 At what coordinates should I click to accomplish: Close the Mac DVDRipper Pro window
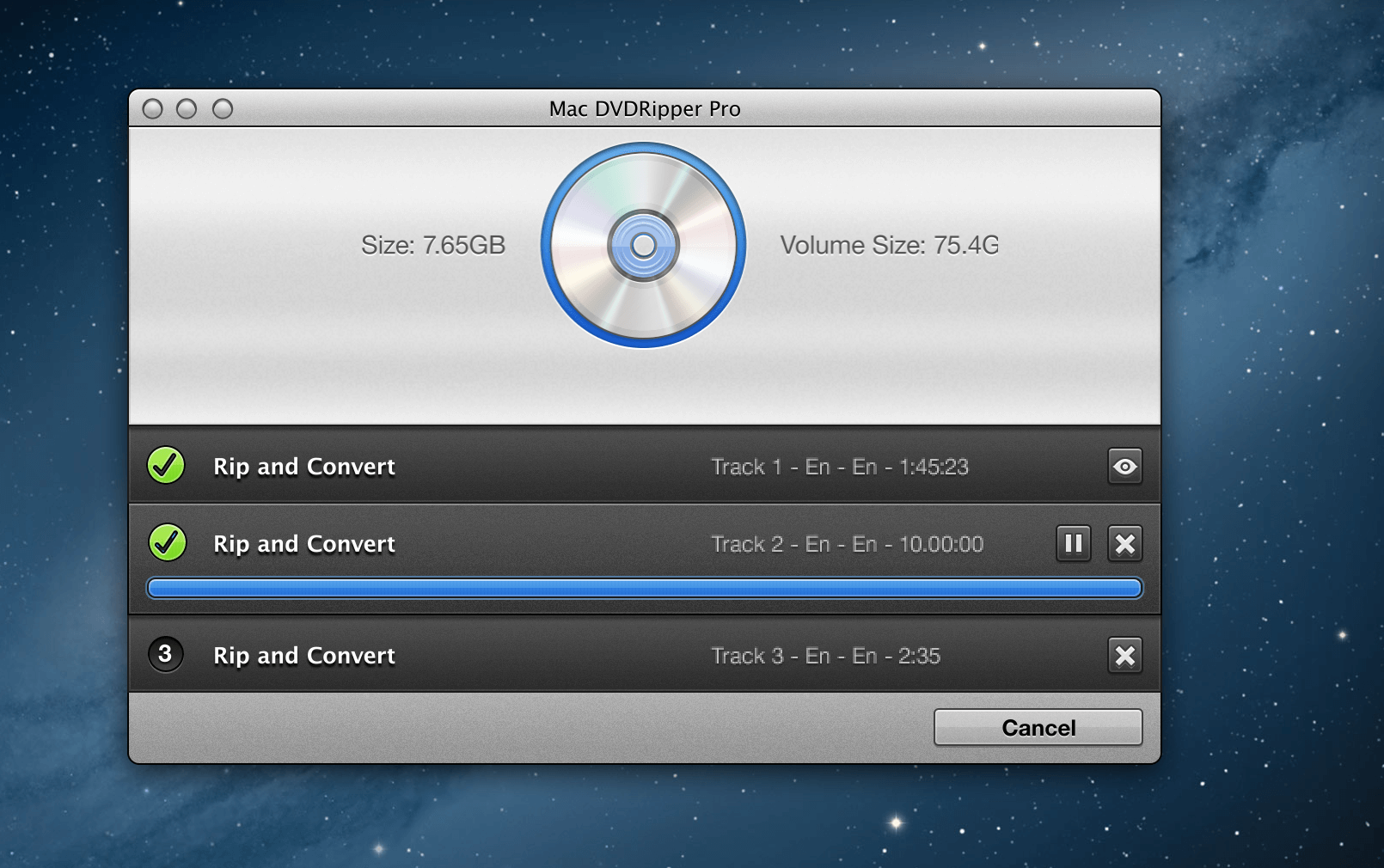[x=153, y=109]
